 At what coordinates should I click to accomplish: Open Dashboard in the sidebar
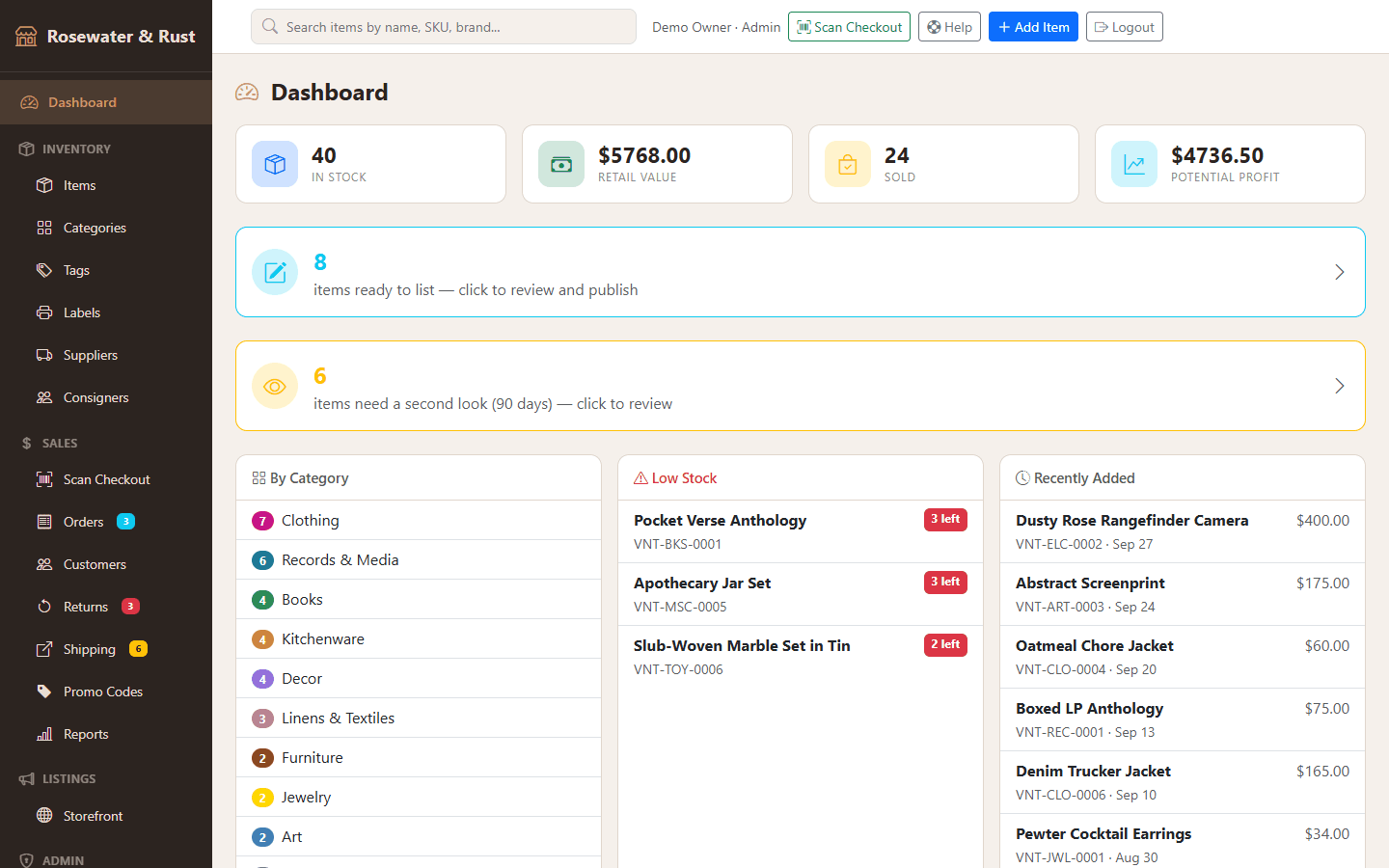106,102
